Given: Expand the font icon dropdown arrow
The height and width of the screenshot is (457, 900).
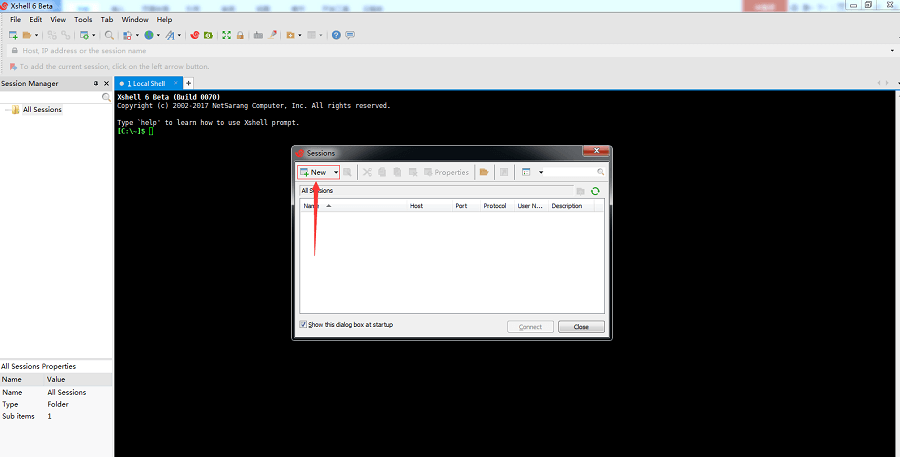Looking at the screenshot, I should pos(179,36).
